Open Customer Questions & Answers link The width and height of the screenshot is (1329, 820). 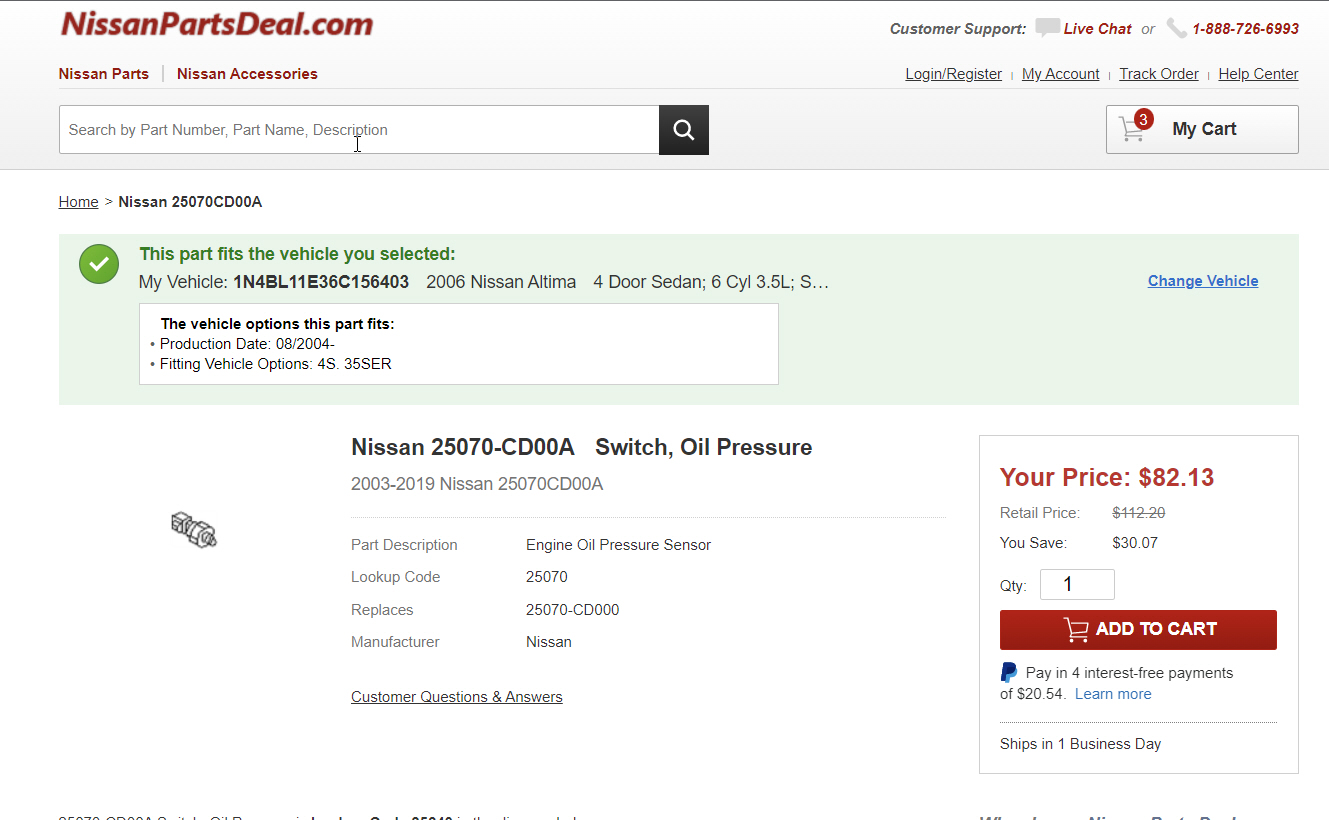[456, 697]
